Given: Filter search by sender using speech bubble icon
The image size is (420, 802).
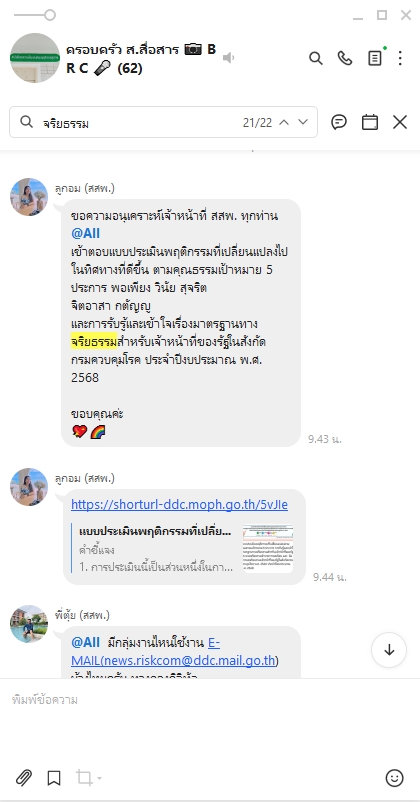Looking at the screenshot, I should pyautogui.click(x=339, y=122).
